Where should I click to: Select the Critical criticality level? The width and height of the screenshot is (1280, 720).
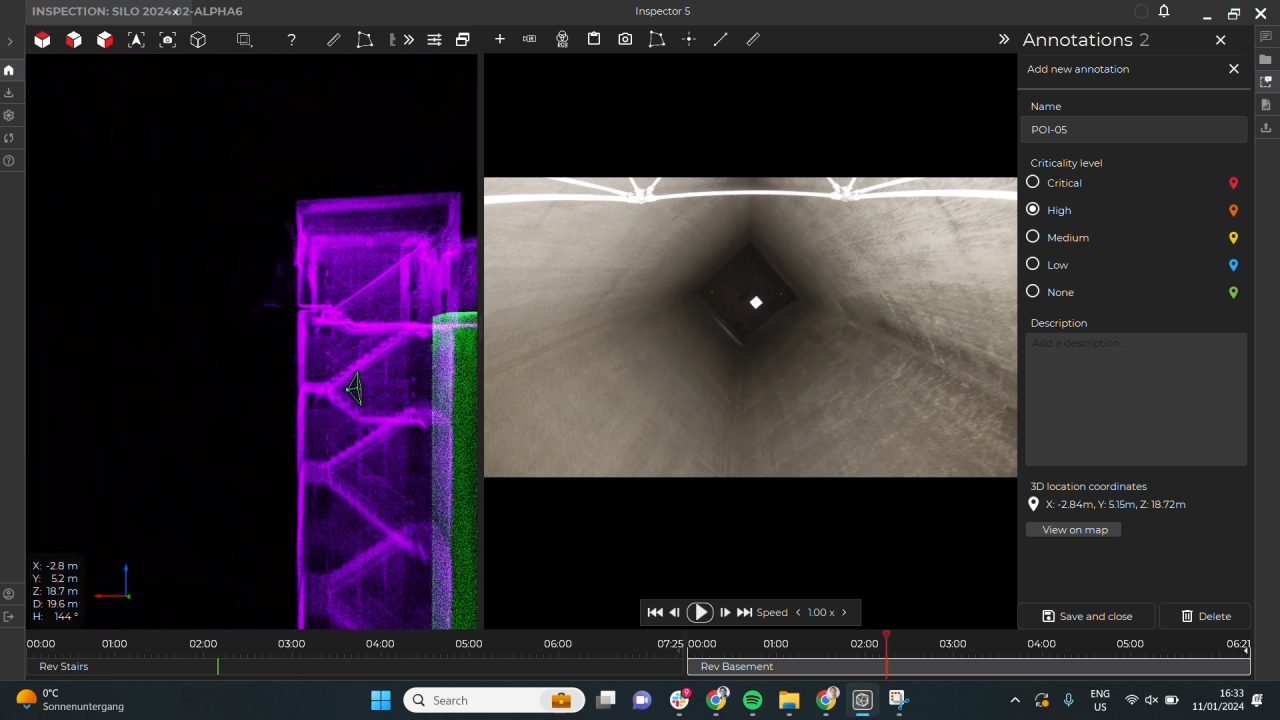(1033, 182)
